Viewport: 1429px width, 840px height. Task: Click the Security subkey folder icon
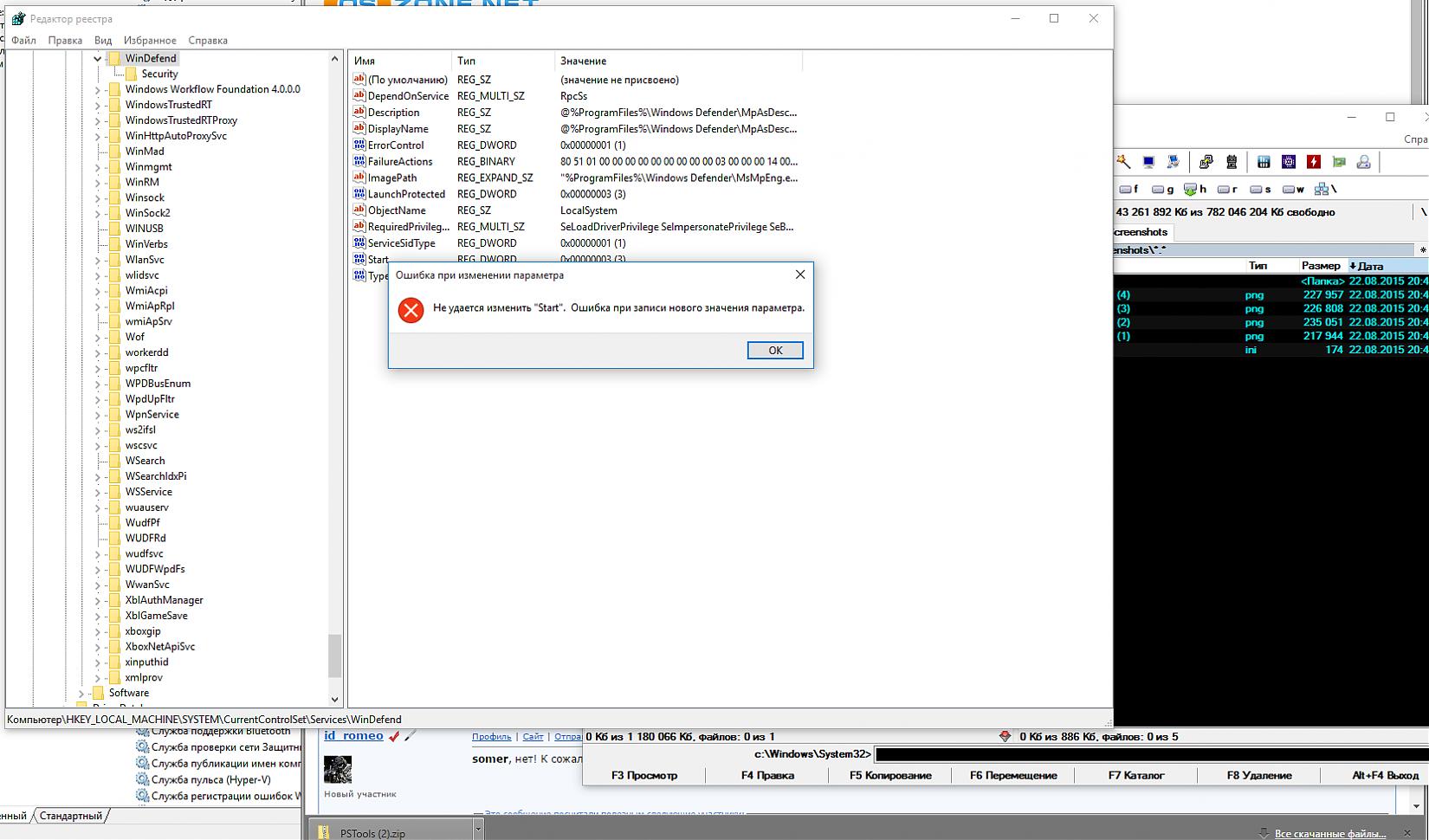pos(131,74)
